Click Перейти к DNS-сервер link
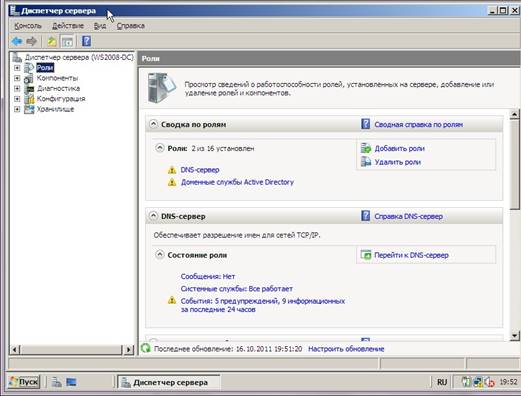The height and width of the screenshot is (396, 521). [x=412, y=255]
